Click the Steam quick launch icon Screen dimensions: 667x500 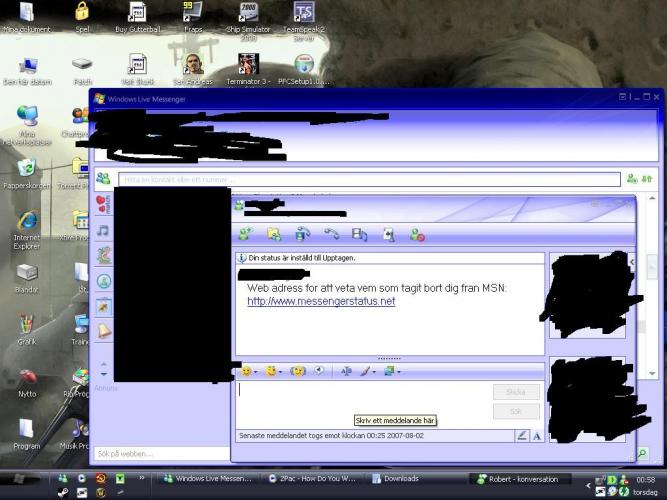pyautogui.click(x=63, y=493)
